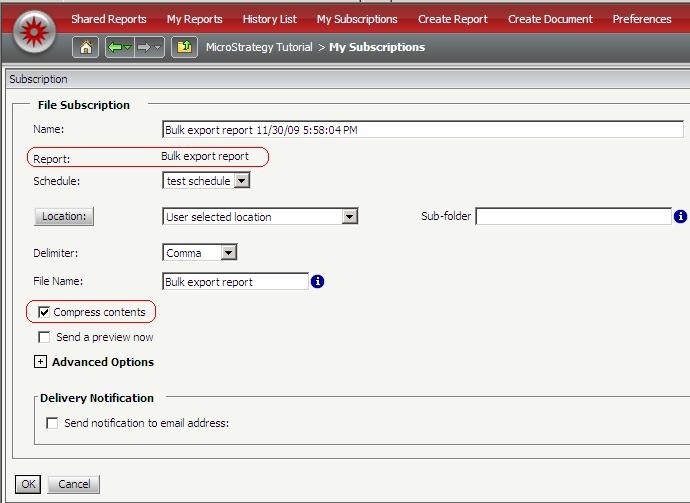Check Send a preview now
Image resolution: width=690 pixels, height=503 pixels.
(44, 337)
